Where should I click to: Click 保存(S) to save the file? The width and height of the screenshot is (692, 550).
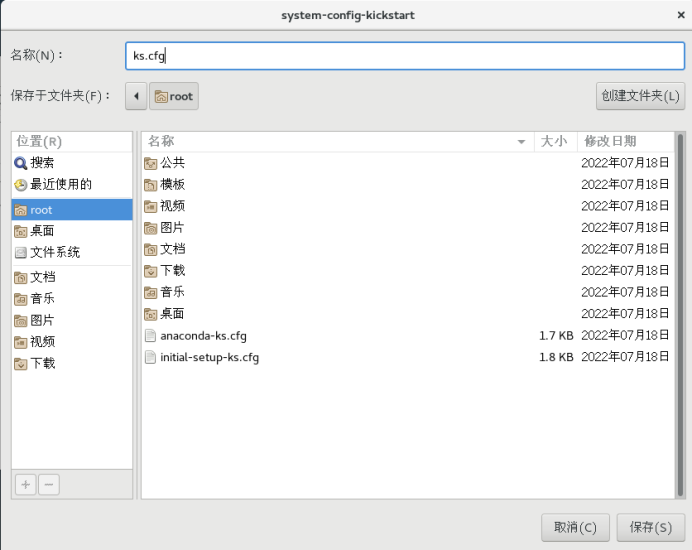[x=651, y=527]
